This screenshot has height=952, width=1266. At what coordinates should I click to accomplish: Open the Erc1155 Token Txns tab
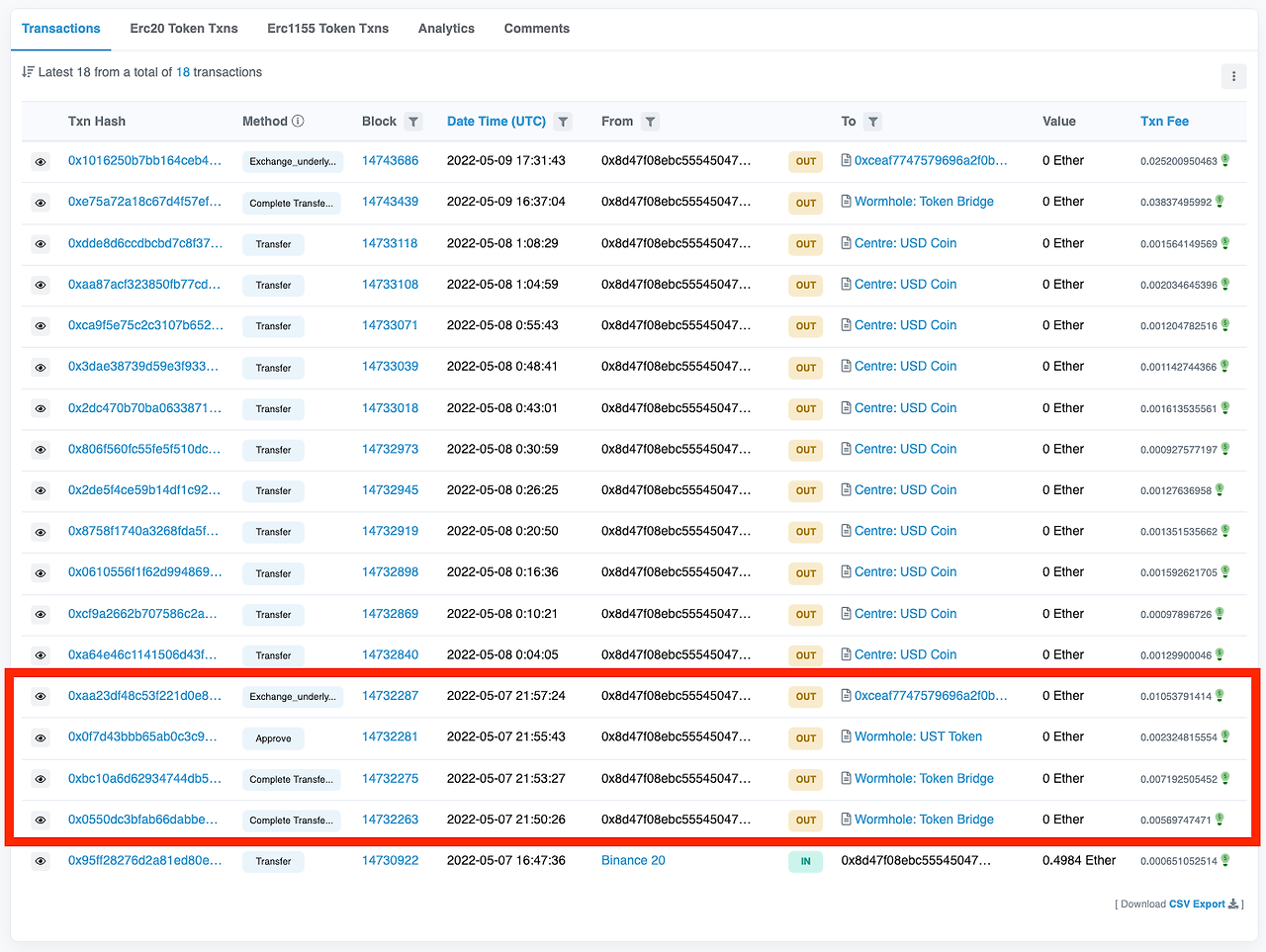click(328, 29)
